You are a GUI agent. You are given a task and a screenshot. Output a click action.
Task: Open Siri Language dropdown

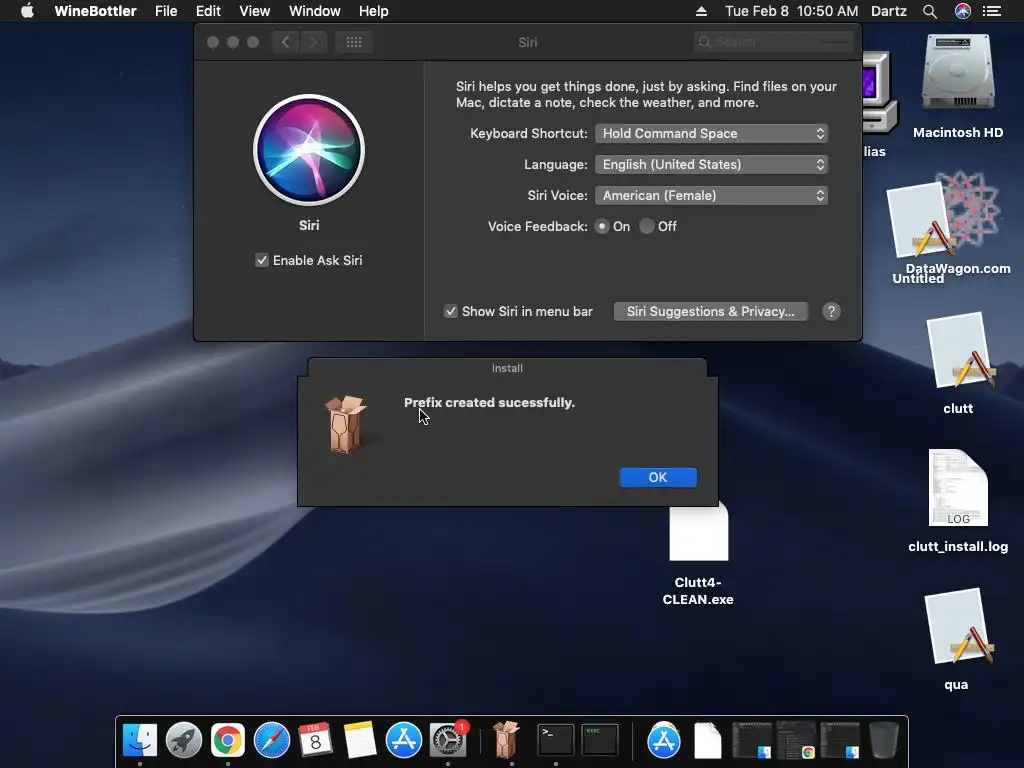(x=711, y=165)
